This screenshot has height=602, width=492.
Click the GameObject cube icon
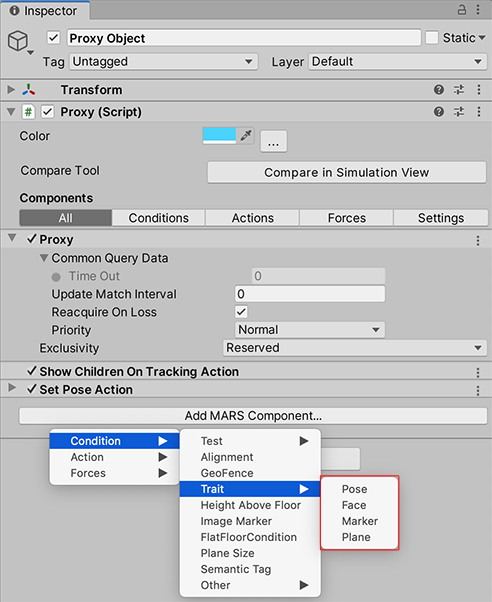point(18,40)
